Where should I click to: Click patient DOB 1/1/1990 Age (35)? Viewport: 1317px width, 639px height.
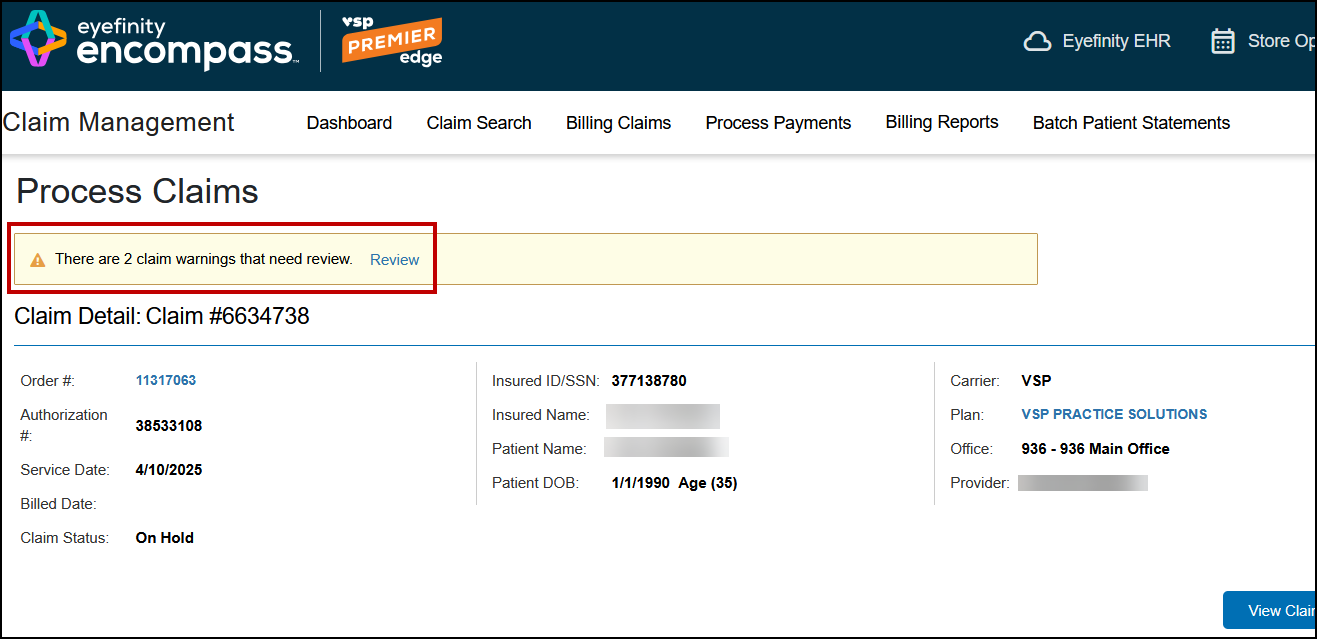675,483
